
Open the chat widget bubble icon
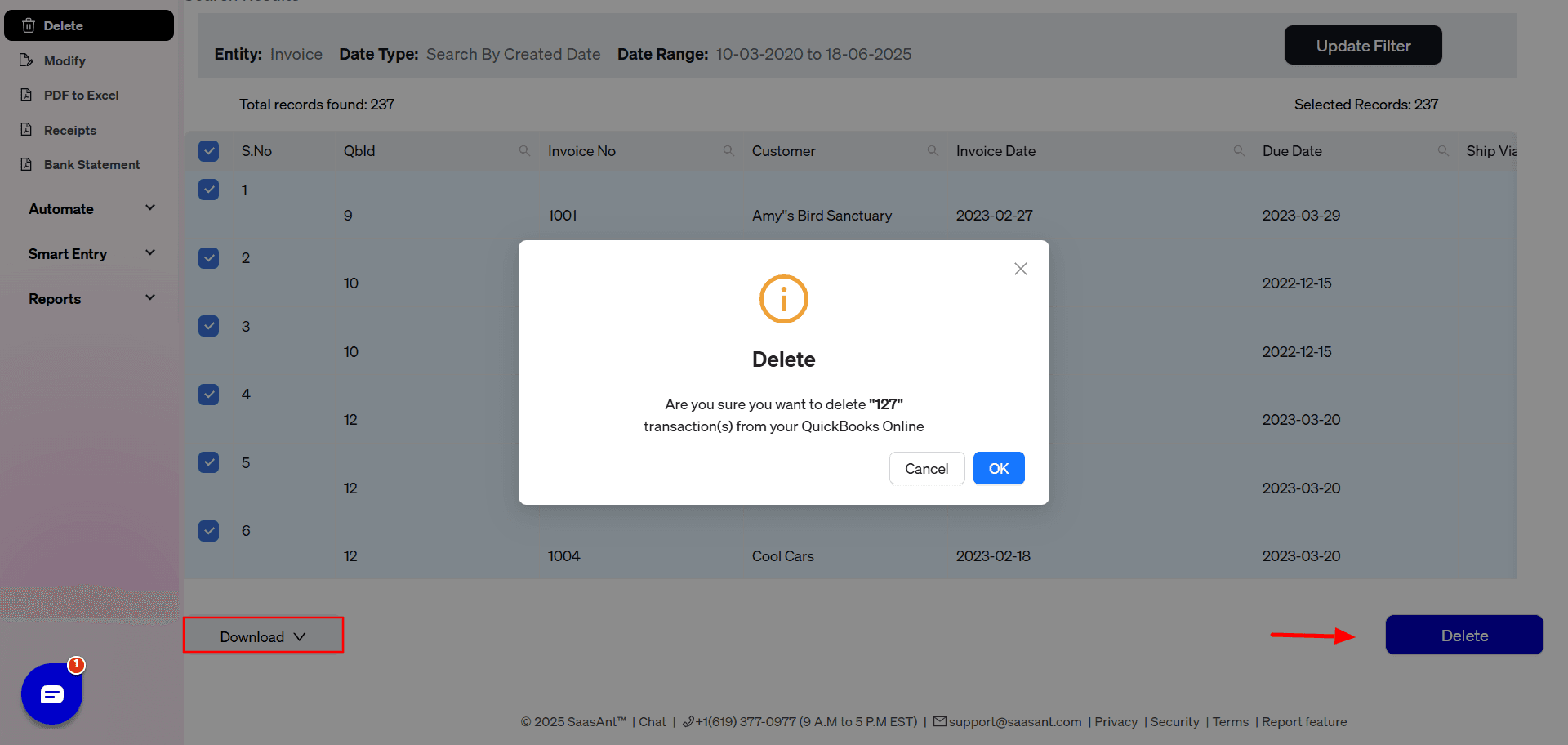(x=52, y=694)
